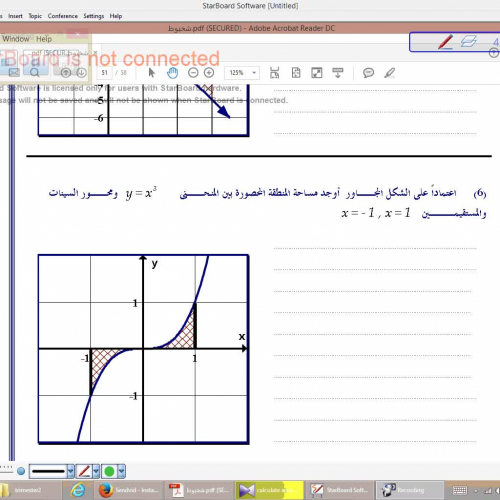Screen dimensions: 500x500
Task: Close the pdf document tab
Action: (x=95, y=52)
